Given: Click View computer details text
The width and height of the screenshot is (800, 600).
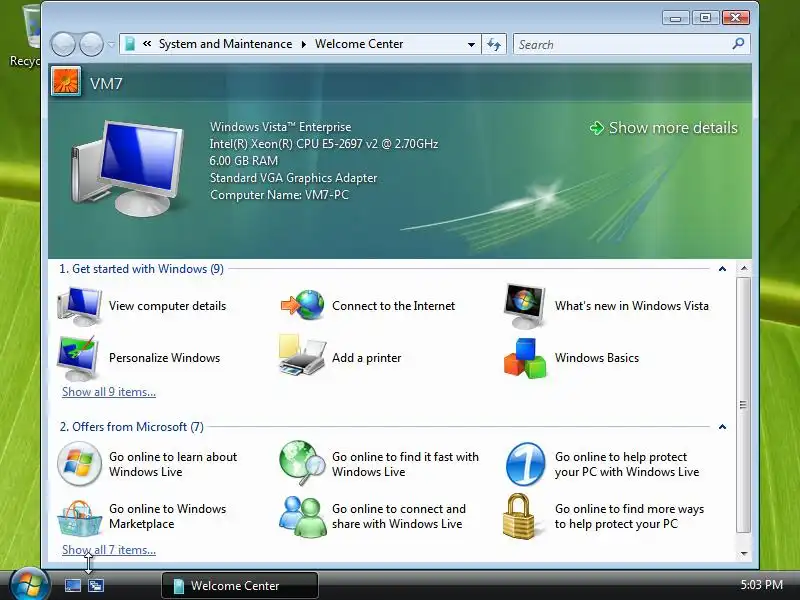Looking at the screenshot, I should [167, 306].
